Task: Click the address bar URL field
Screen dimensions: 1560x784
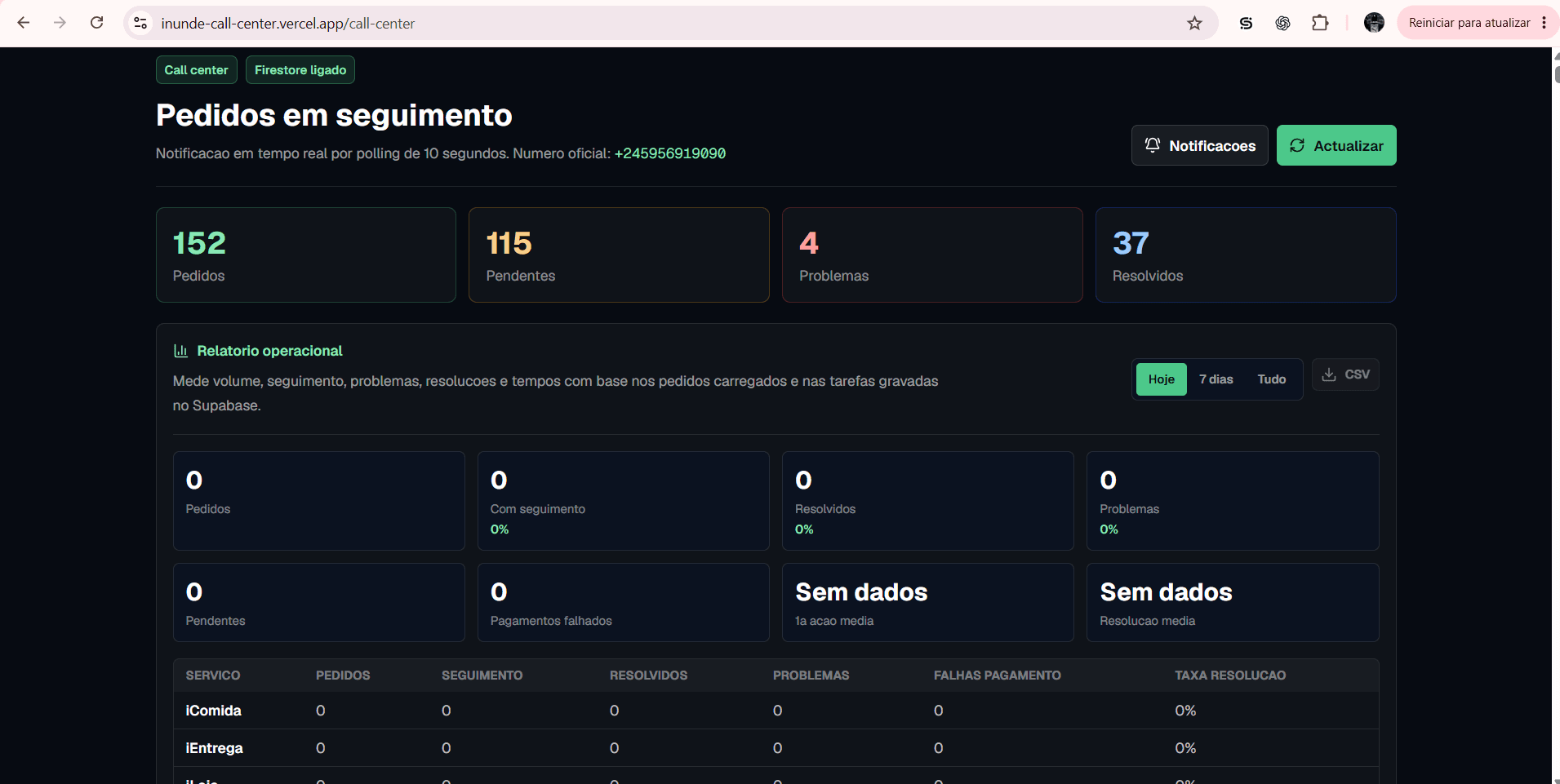Action: click(669, 24)
